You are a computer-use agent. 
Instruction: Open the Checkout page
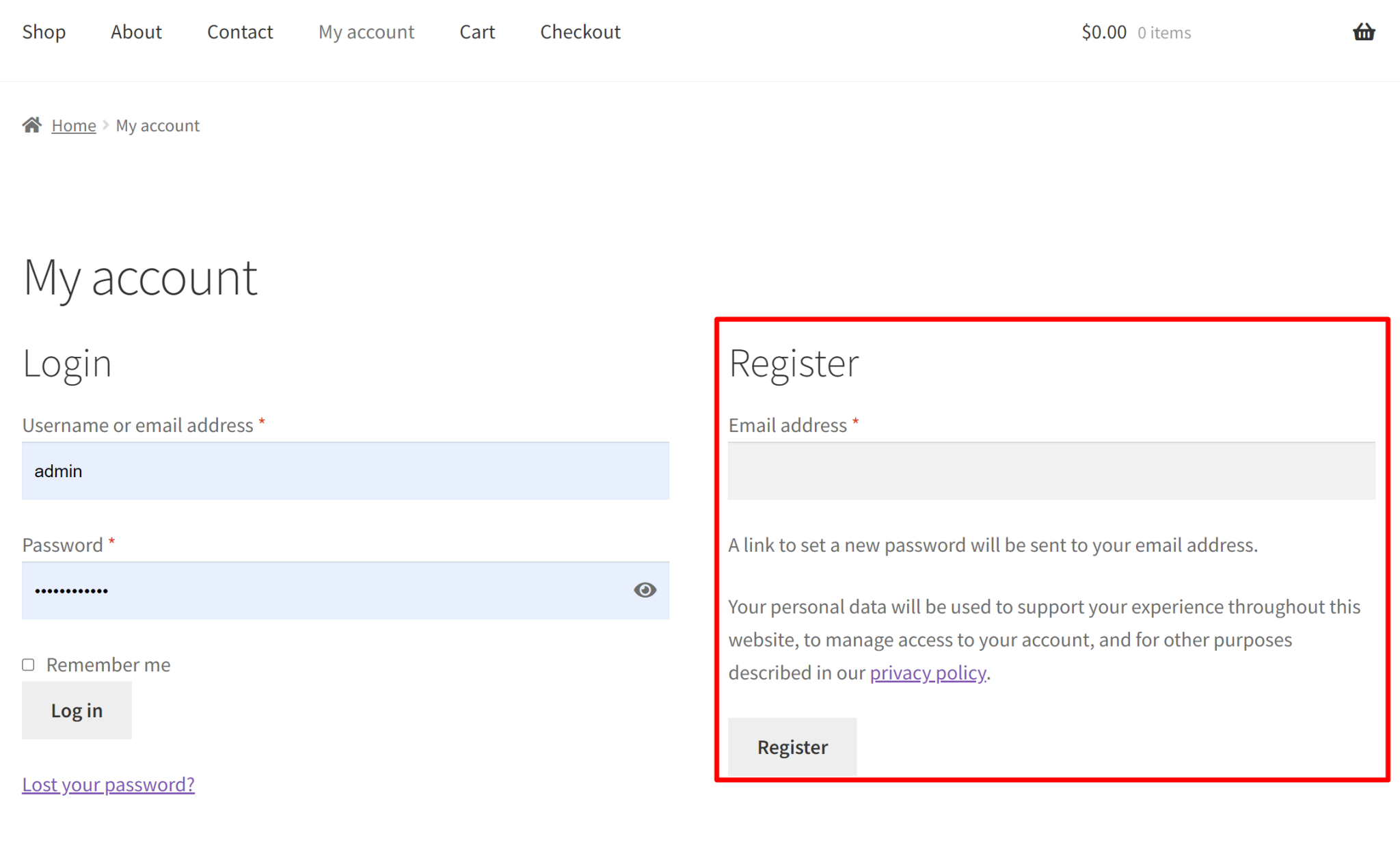click(580, 31)
